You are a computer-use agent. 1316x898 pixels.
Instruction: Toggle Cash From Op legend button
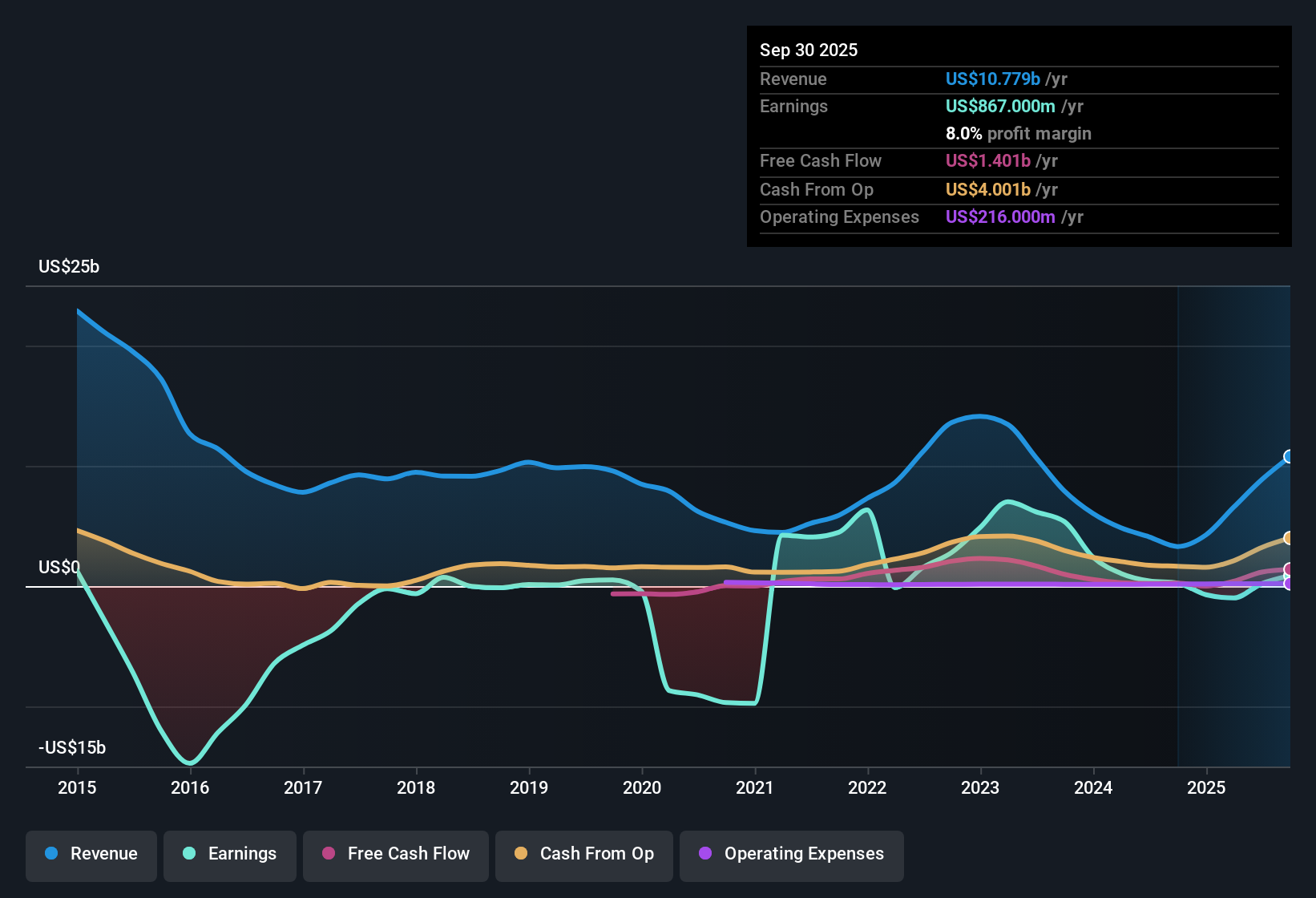pos(584,854)
